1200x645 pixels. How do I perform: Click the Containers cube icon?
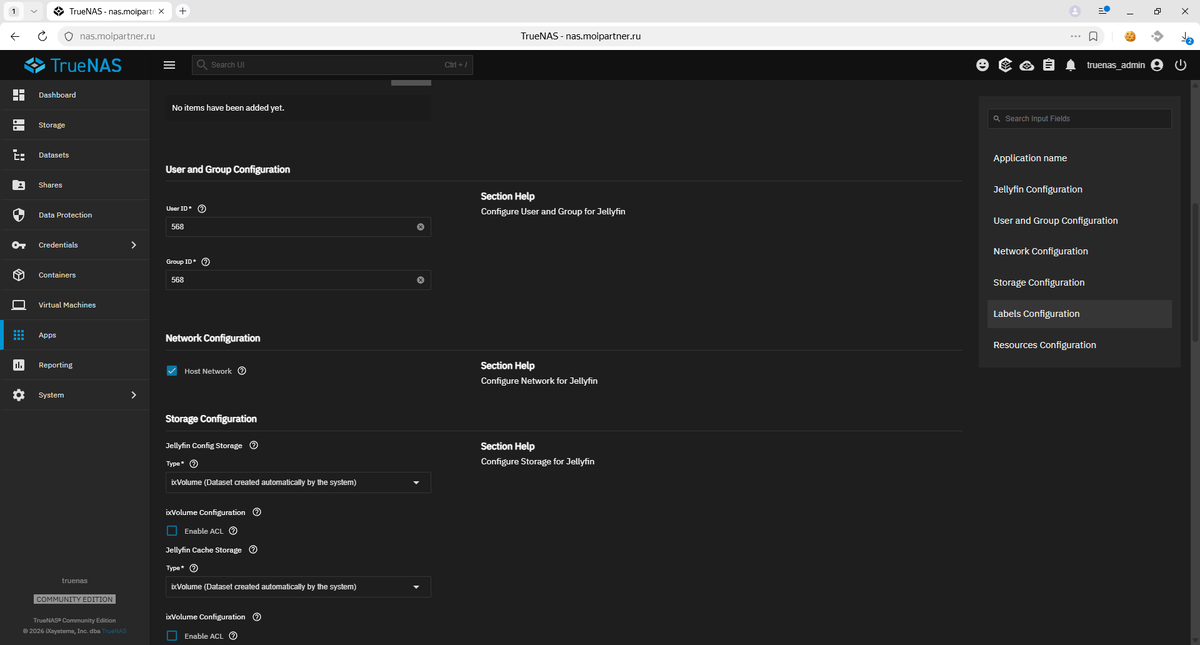[18, 275]
